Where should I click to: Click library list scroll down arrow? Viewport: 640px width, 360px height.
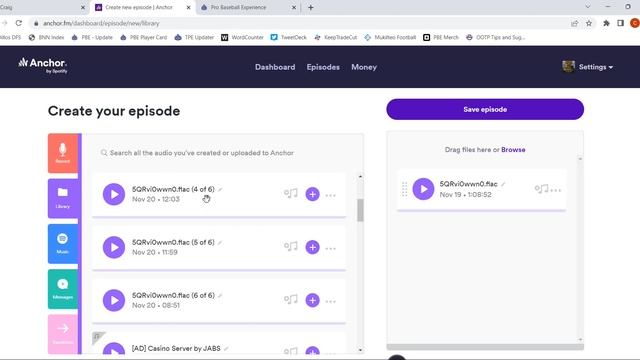tap(360, 350)
